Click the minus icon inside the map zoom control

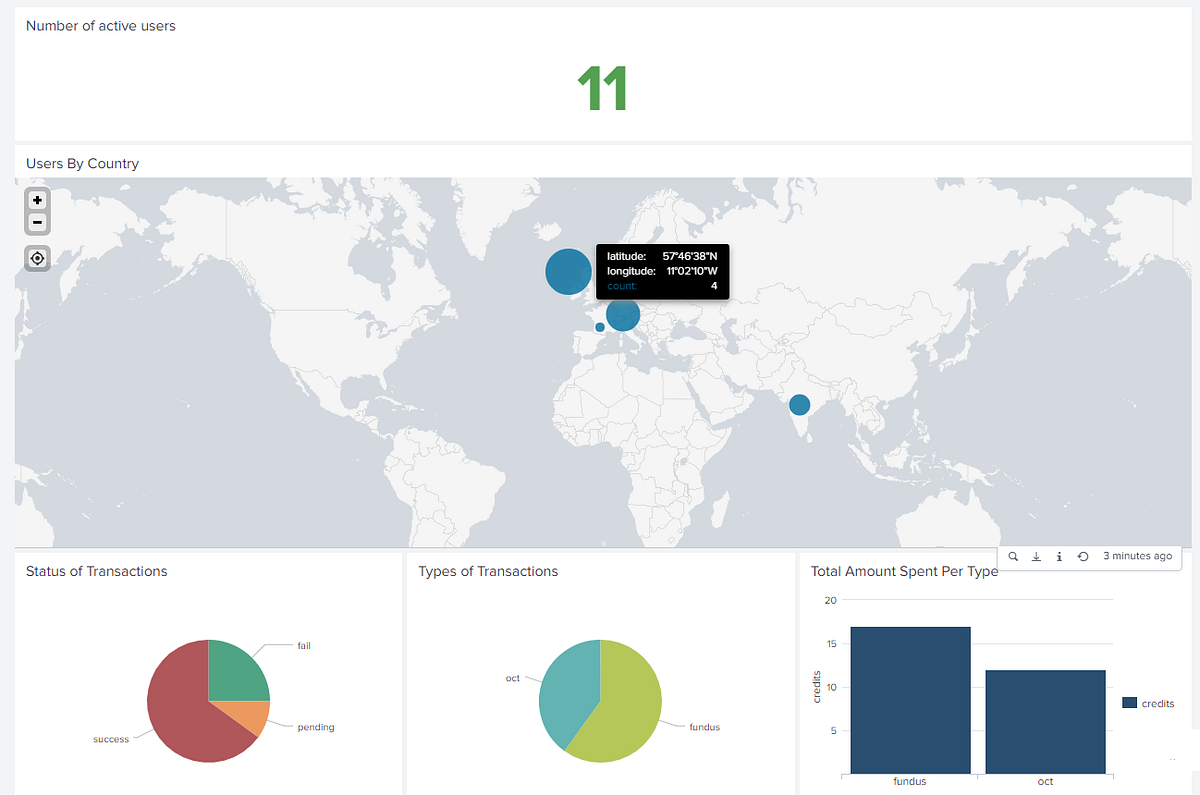[x=36, y=222]
